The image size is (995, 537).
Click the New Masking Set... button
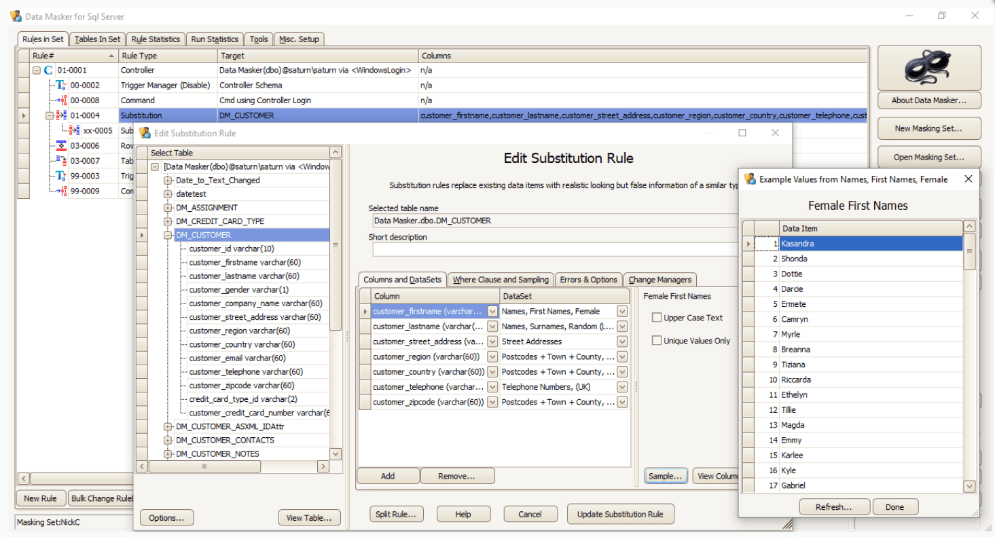(x=928, y=128)
